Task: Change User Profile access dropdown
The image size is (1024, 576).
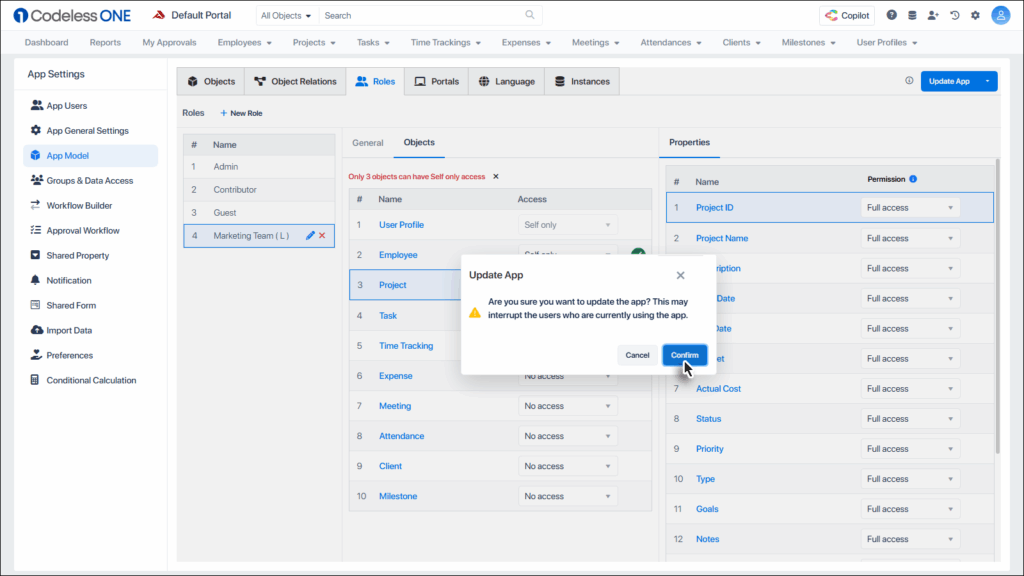Action: (x=568, y=225)
